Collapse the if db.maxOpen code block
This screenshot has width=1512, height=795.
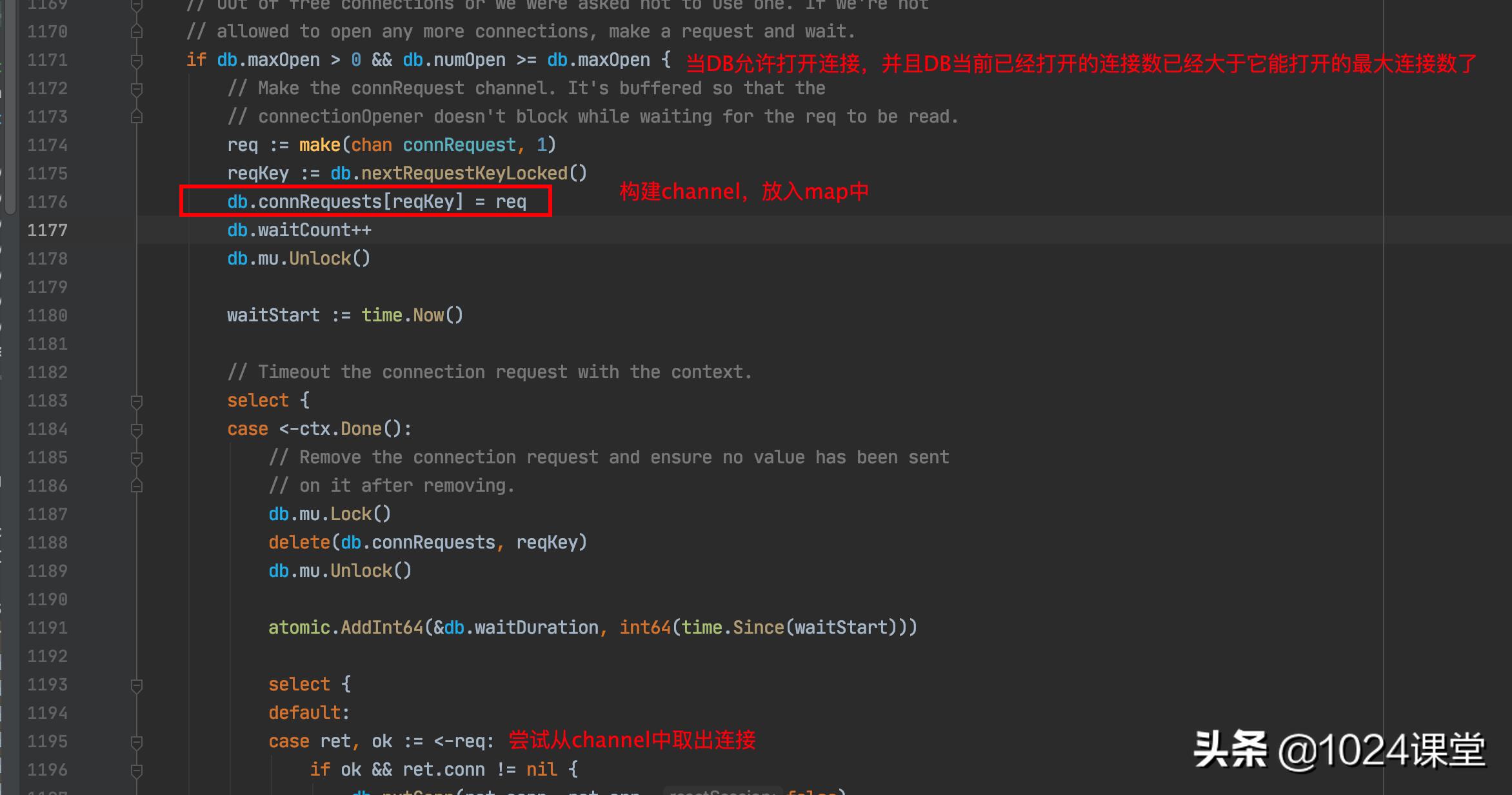135,59
